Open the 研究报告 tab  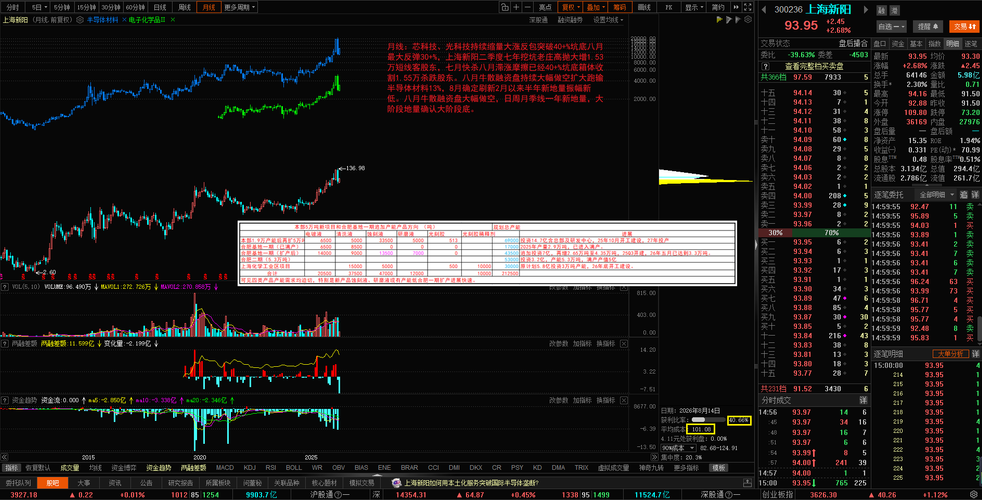[178, 483]
